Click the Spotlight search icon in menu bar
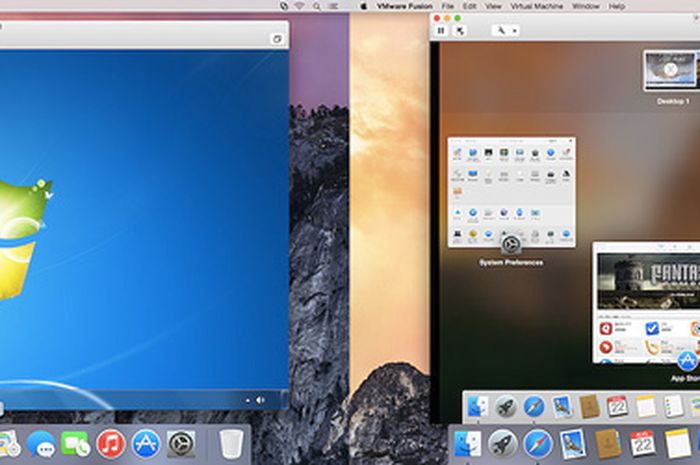Viewport: 700px width, 465px height. (x=317, y=6)
